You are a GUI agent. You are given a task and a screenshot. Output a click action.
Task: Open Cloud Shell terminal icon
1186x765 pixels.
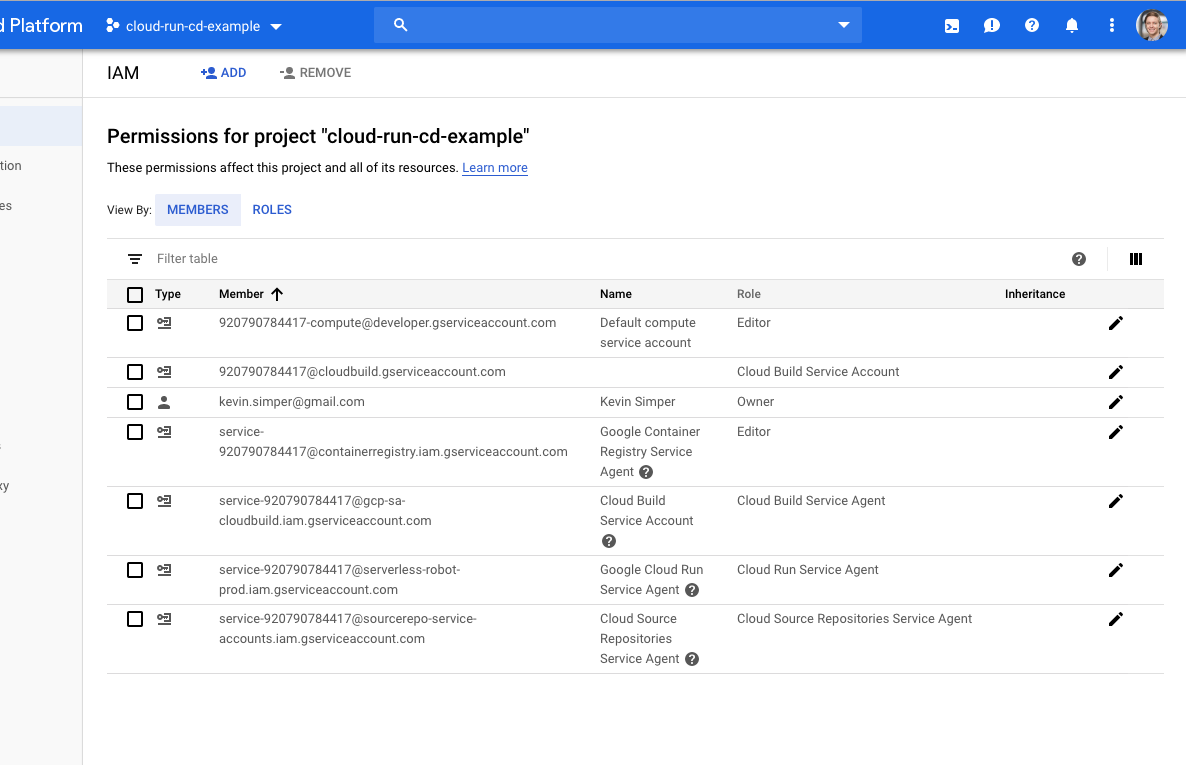tap(952, 26)
